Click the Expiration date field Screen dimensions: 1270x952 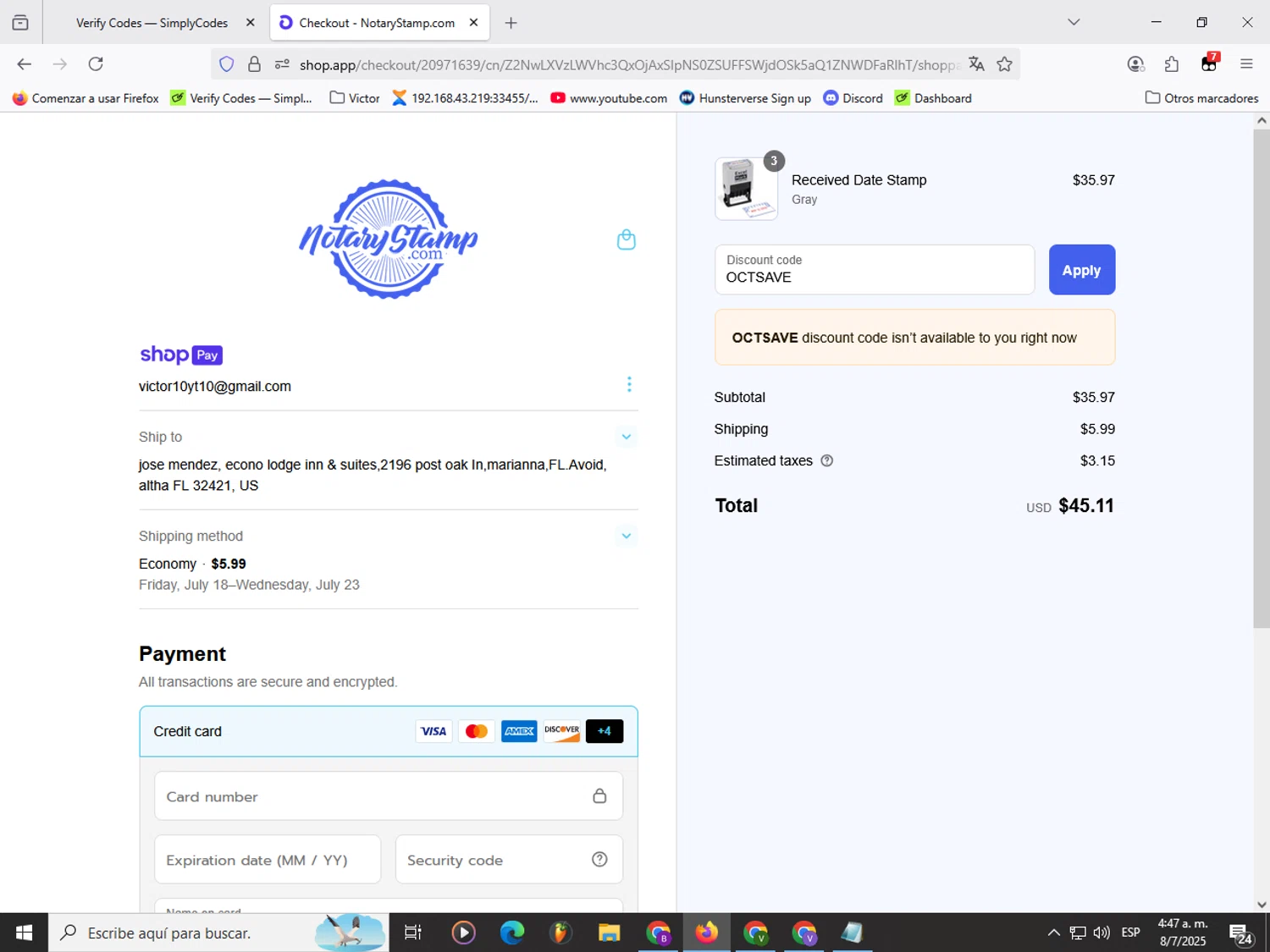click(x=268, y=860)
